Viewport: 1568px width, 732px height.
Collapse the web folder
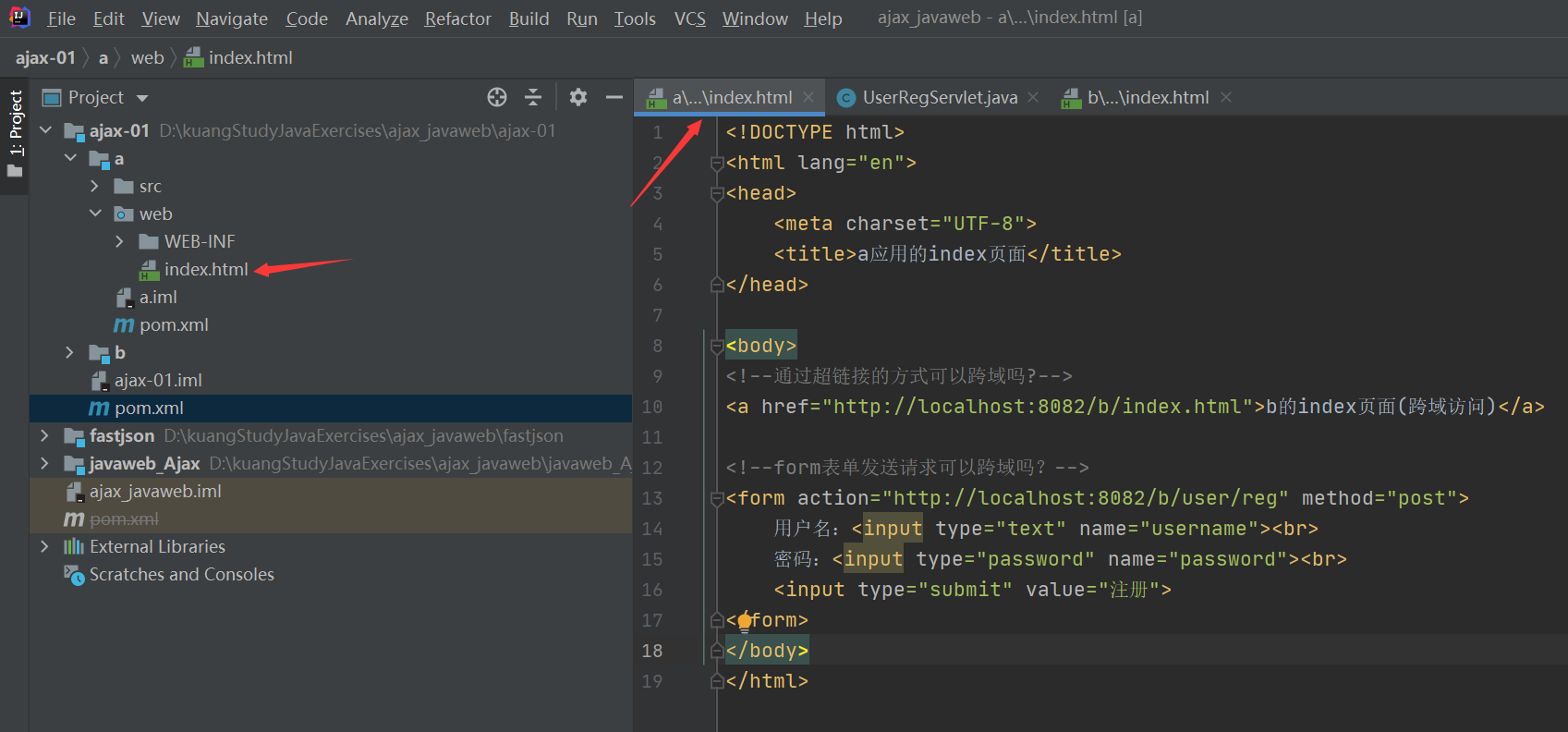(x=95, y=213)
